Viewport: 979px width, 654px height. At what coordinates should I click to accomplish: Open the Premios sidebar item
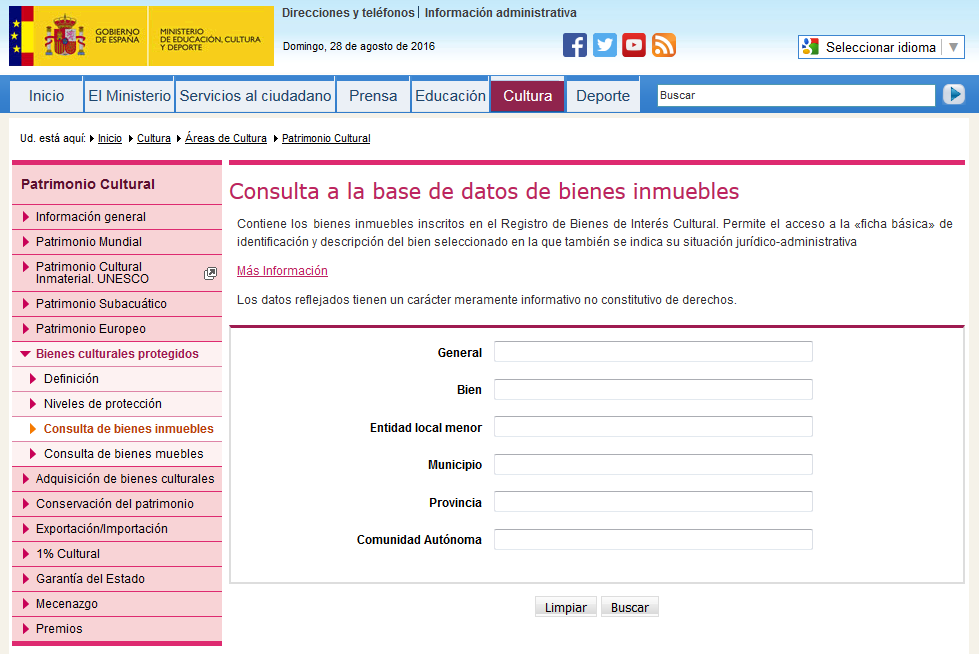117,628
